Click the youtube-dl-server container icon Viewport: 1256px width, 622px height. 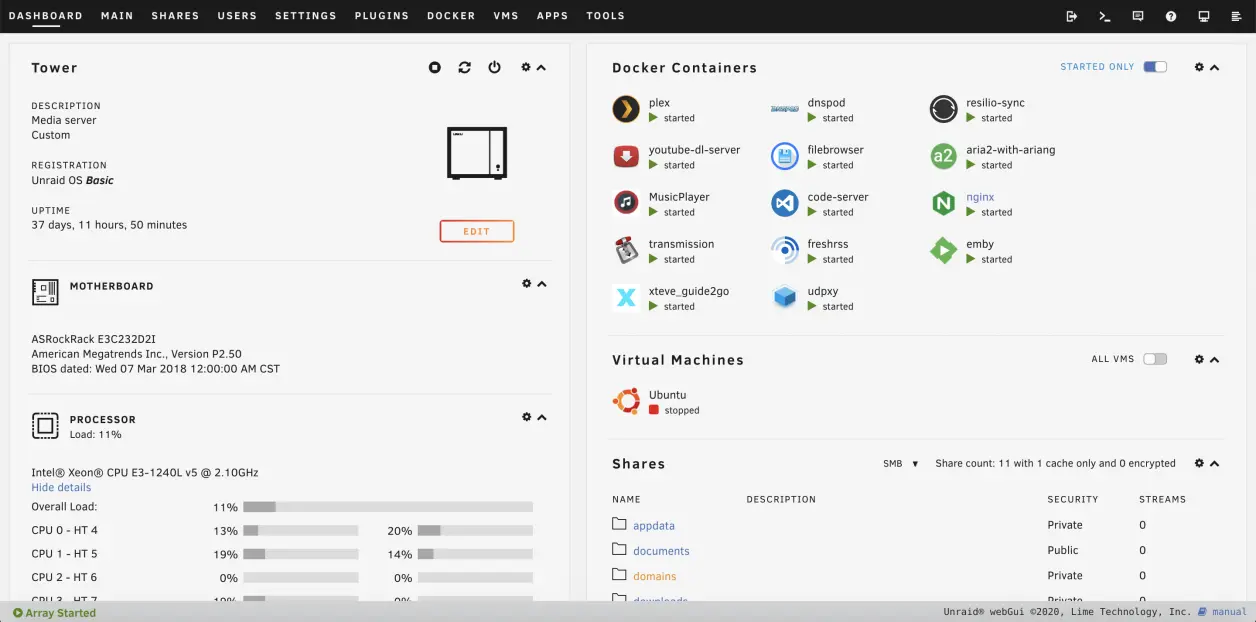pos(626,156)
